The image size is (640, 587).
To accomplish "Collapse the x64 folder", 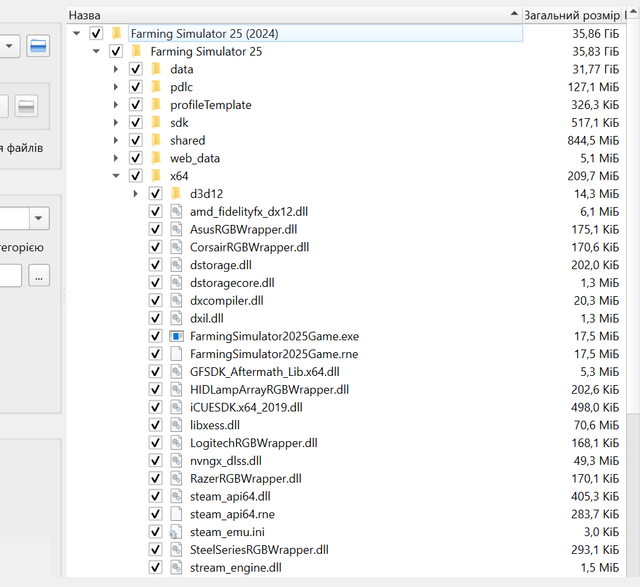I will click(x=116, y=176).
